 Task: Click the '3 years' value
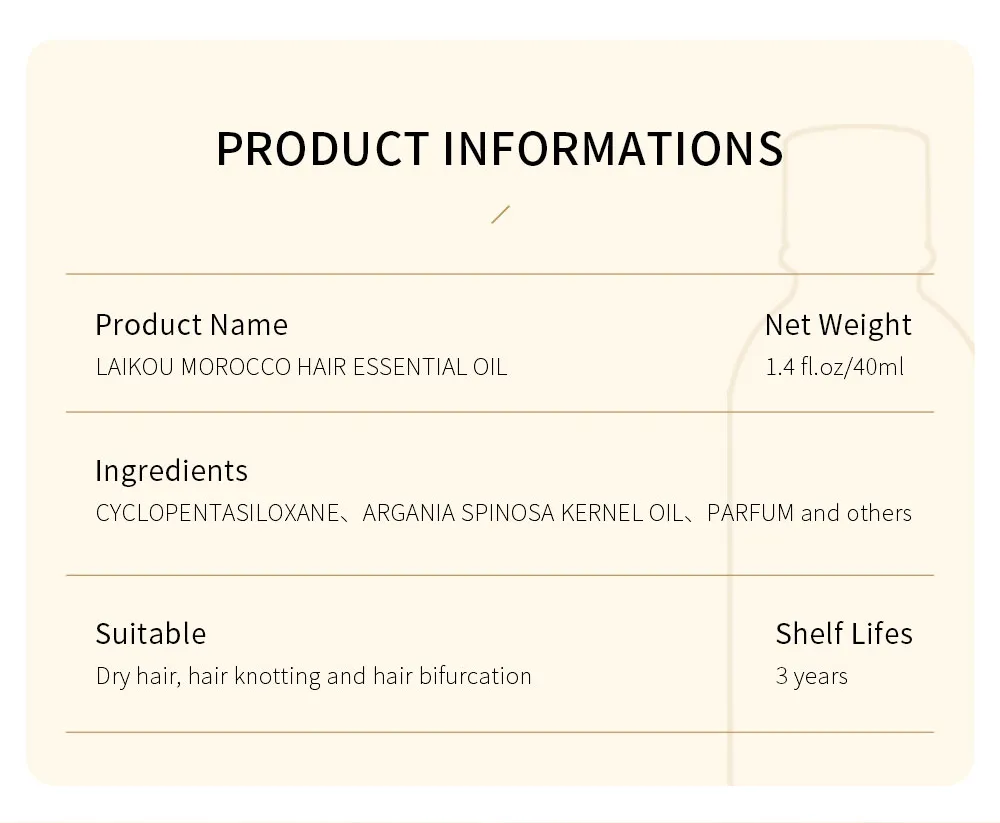811,677
